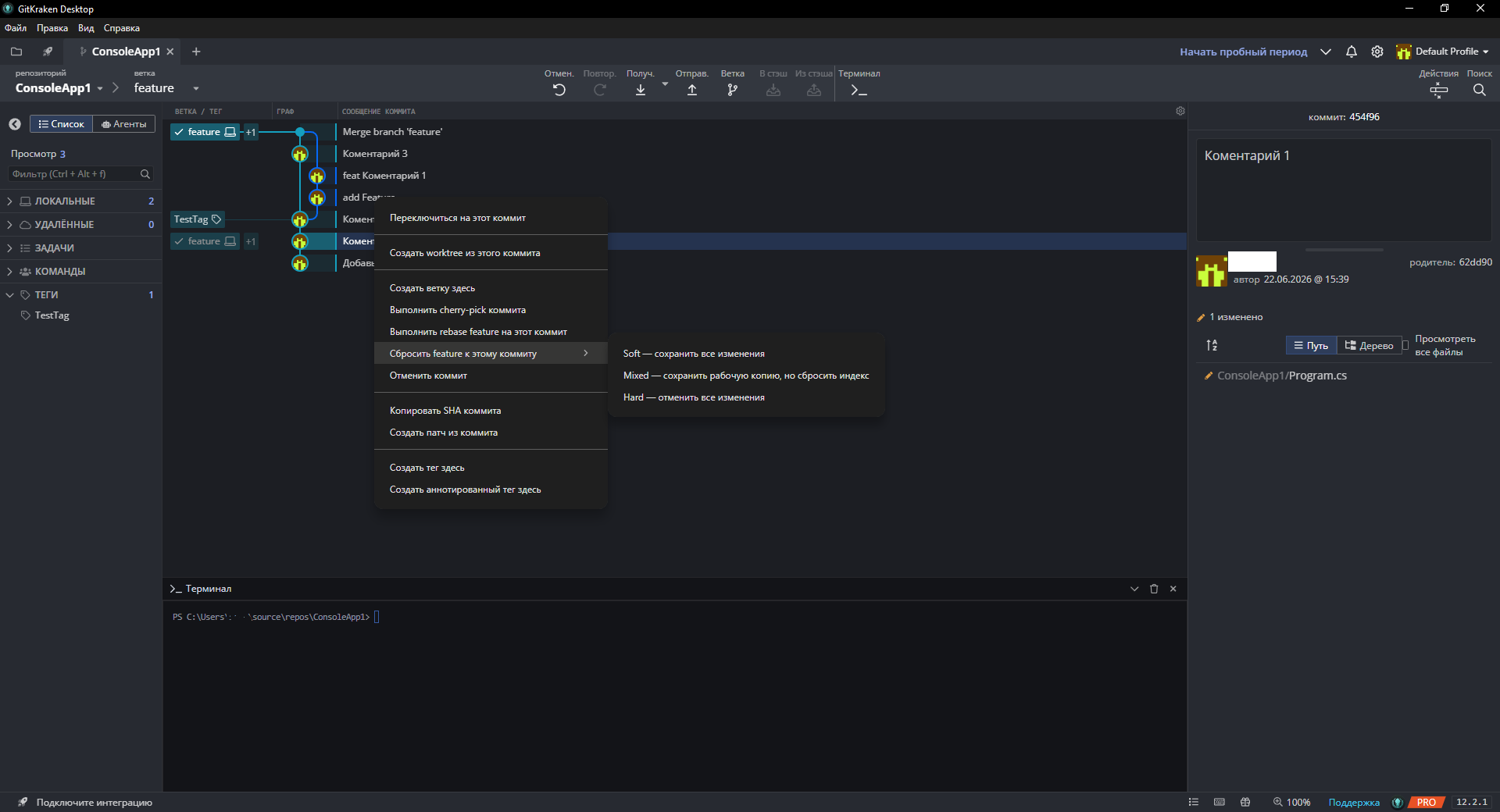
Task: Stash changes using В стэш icon
Action: (773, 90)
